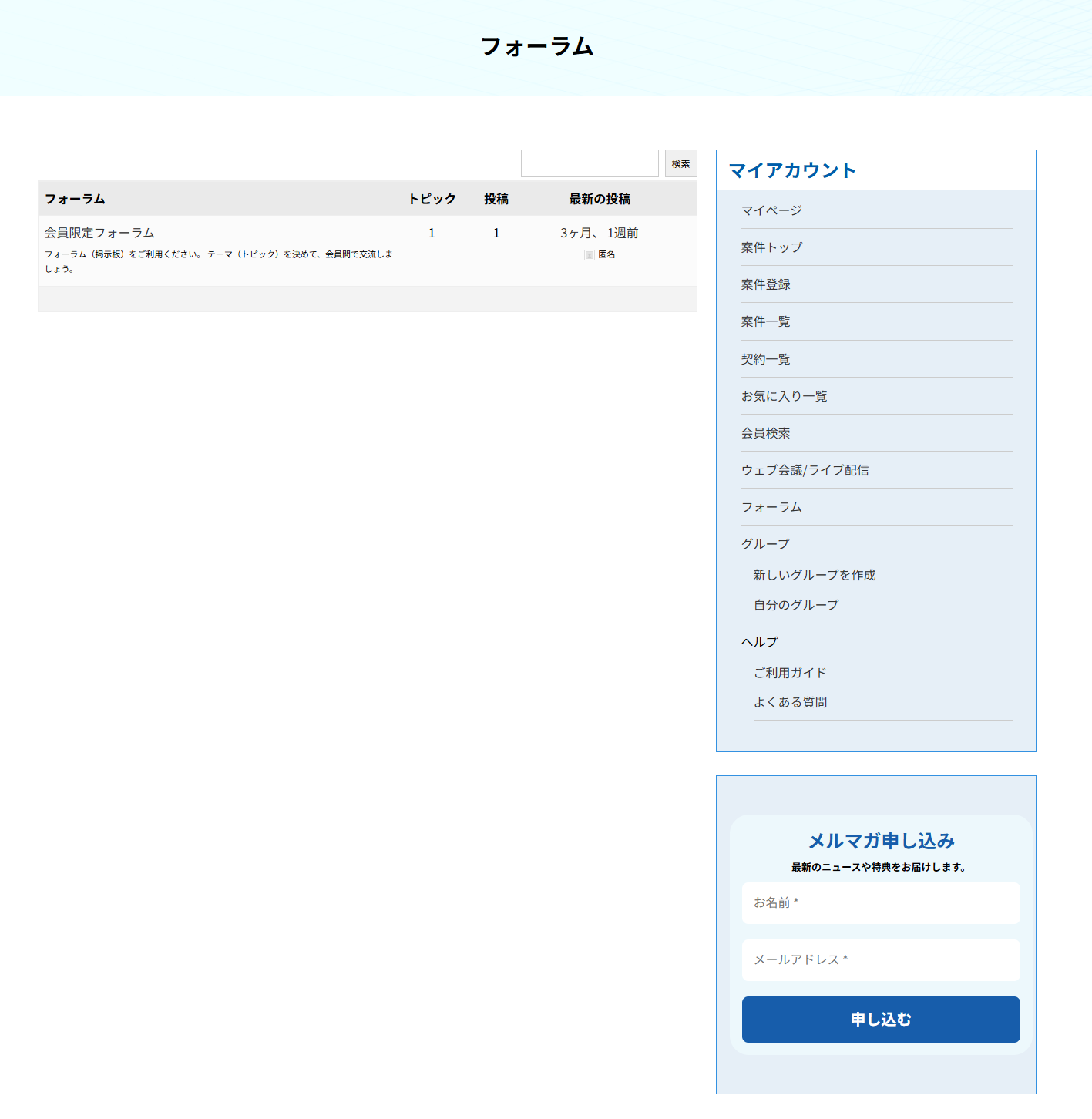The image size is (1092, 1119).
Task: Go to ウェブ会議/ライブ配信 menu item
Action: coord(805,470)
